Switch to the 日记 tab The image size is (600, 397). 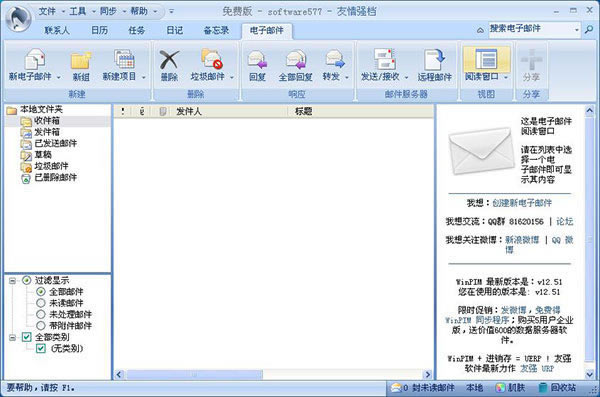[174, 30]
